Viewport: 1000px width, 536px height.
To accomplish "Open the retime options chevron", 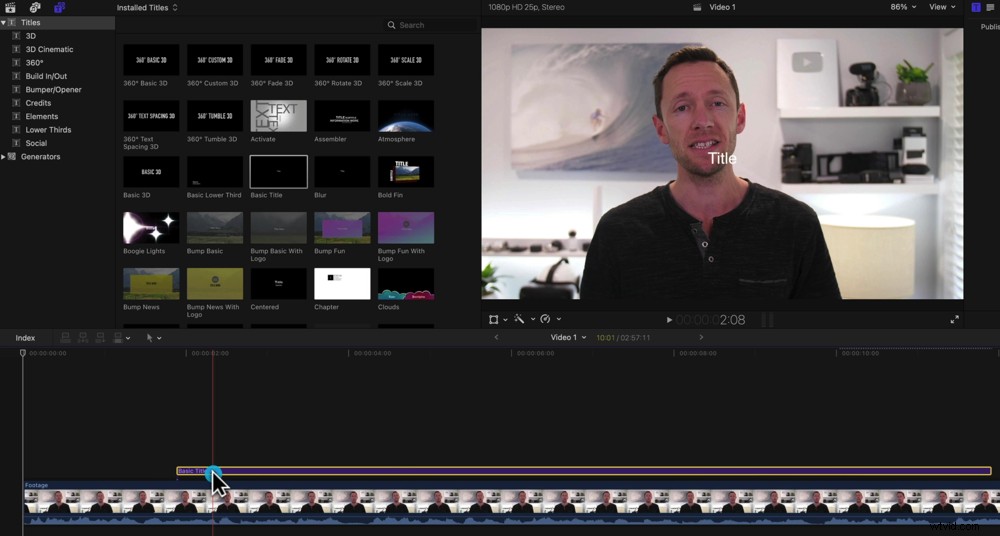I will (x=559, y=319).
